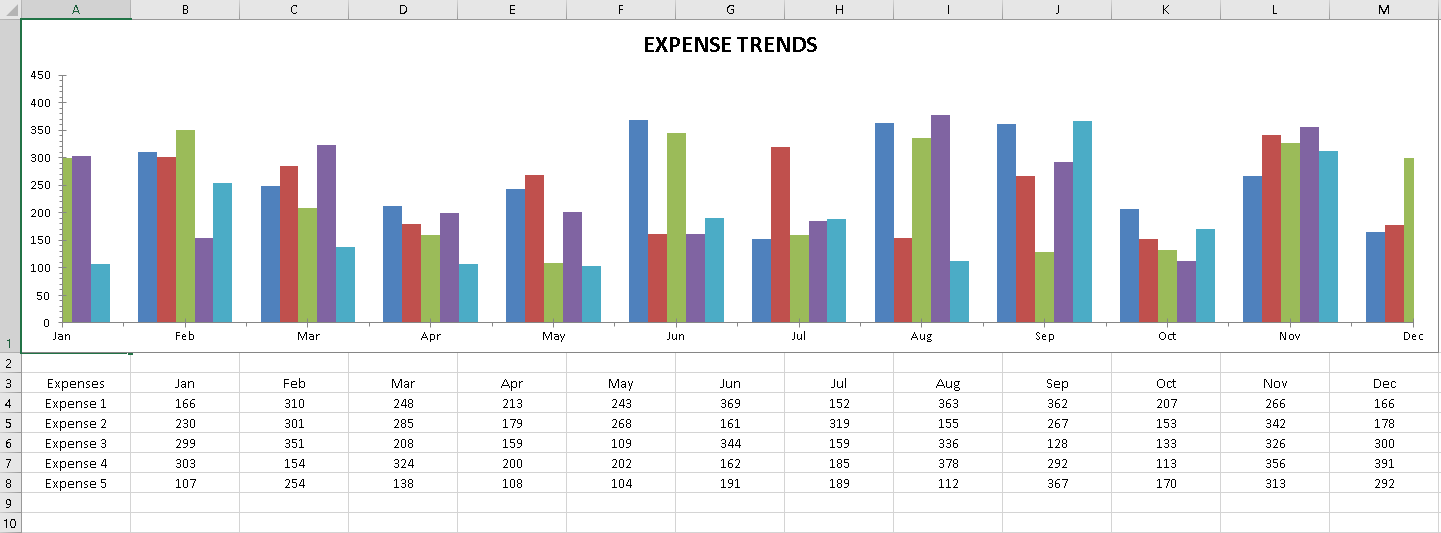Select the blue bar for Jun
The width and height of the screenshot is (1441, 533).
638,221
